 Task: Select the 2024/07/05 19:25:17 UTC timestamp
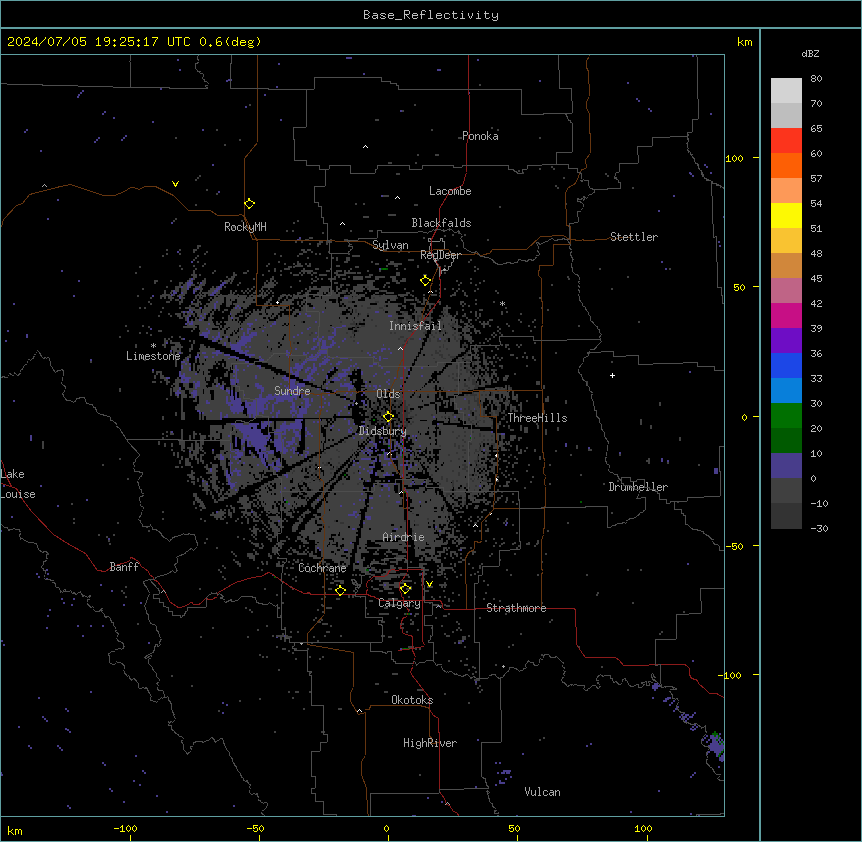(x=99, y=42)
